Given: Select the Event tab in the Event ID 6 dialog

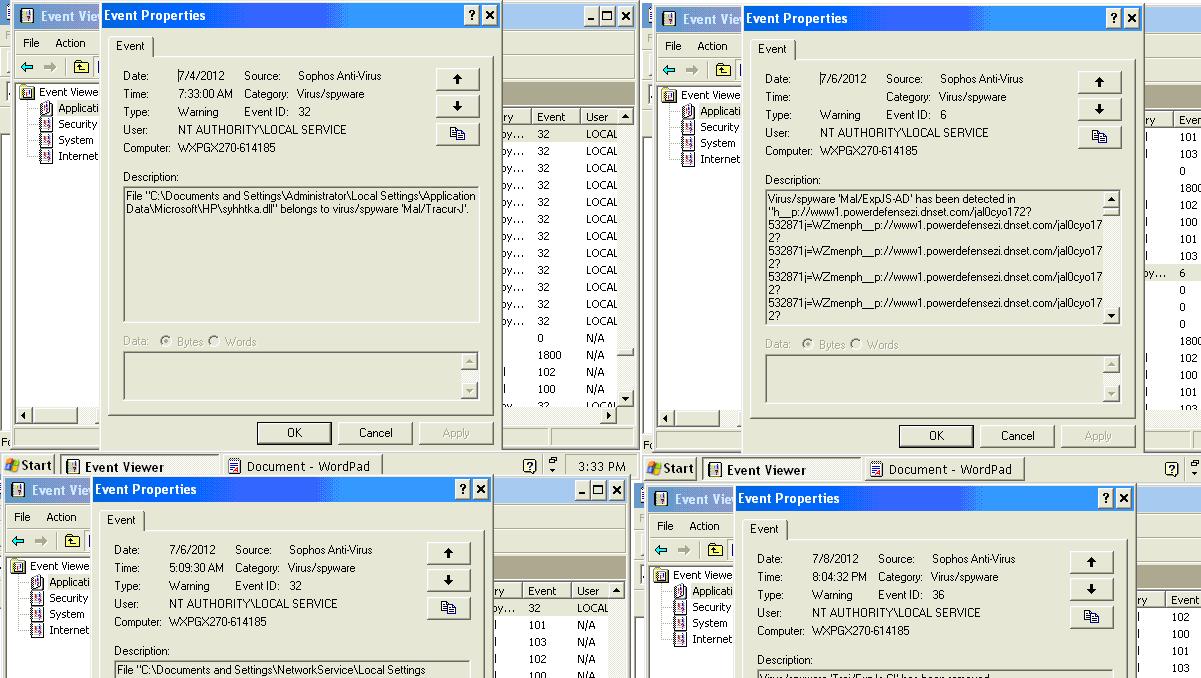Looking at the screenshot, I should tap(772, 49).
